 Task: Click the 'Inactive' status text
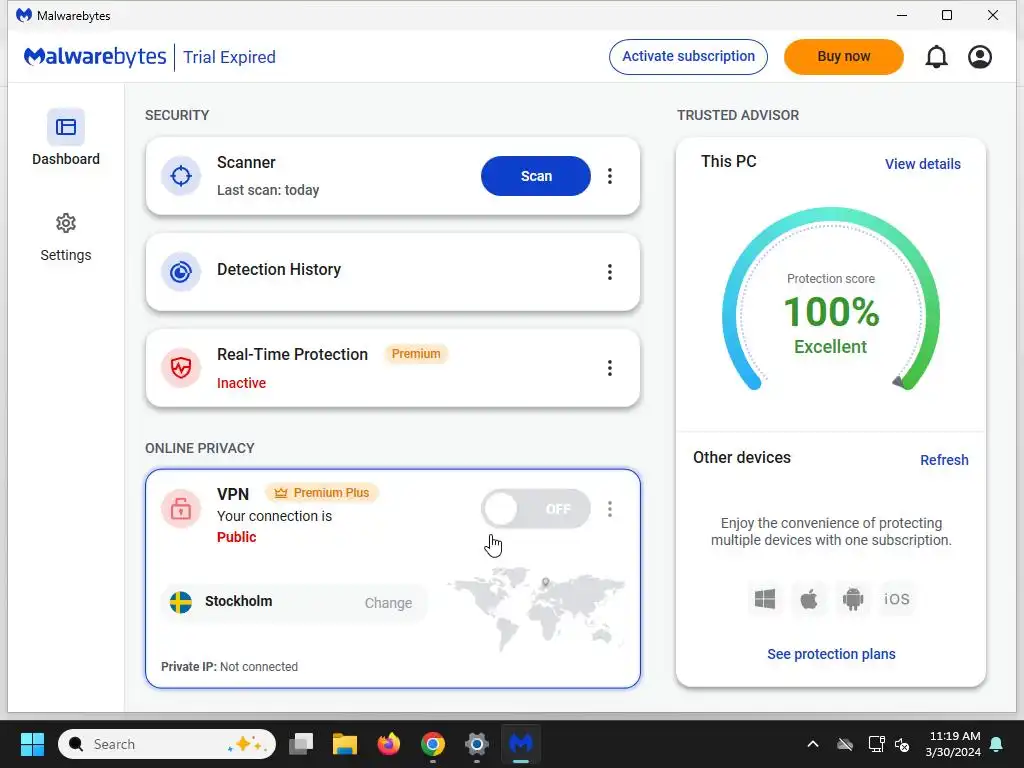coord(241,383)
